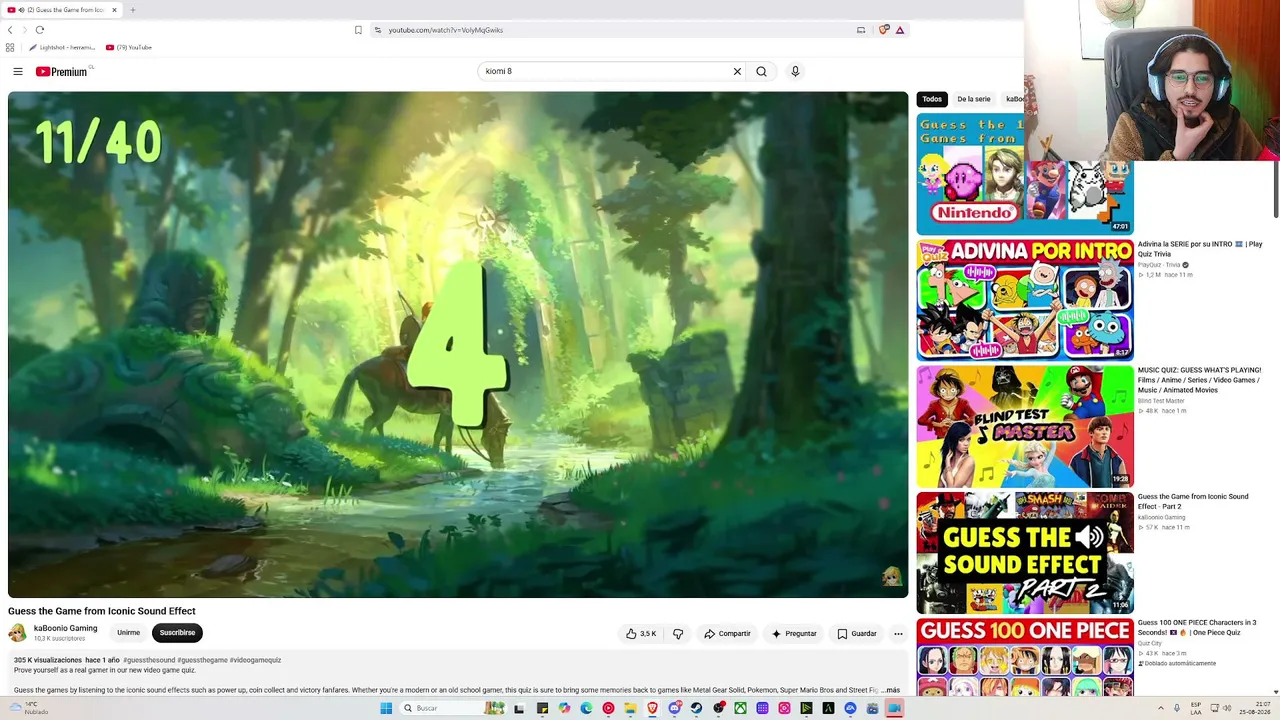Expand the description with ...más
The width and height of the screenshot is (1280, 720).
[x=890, y=690]
